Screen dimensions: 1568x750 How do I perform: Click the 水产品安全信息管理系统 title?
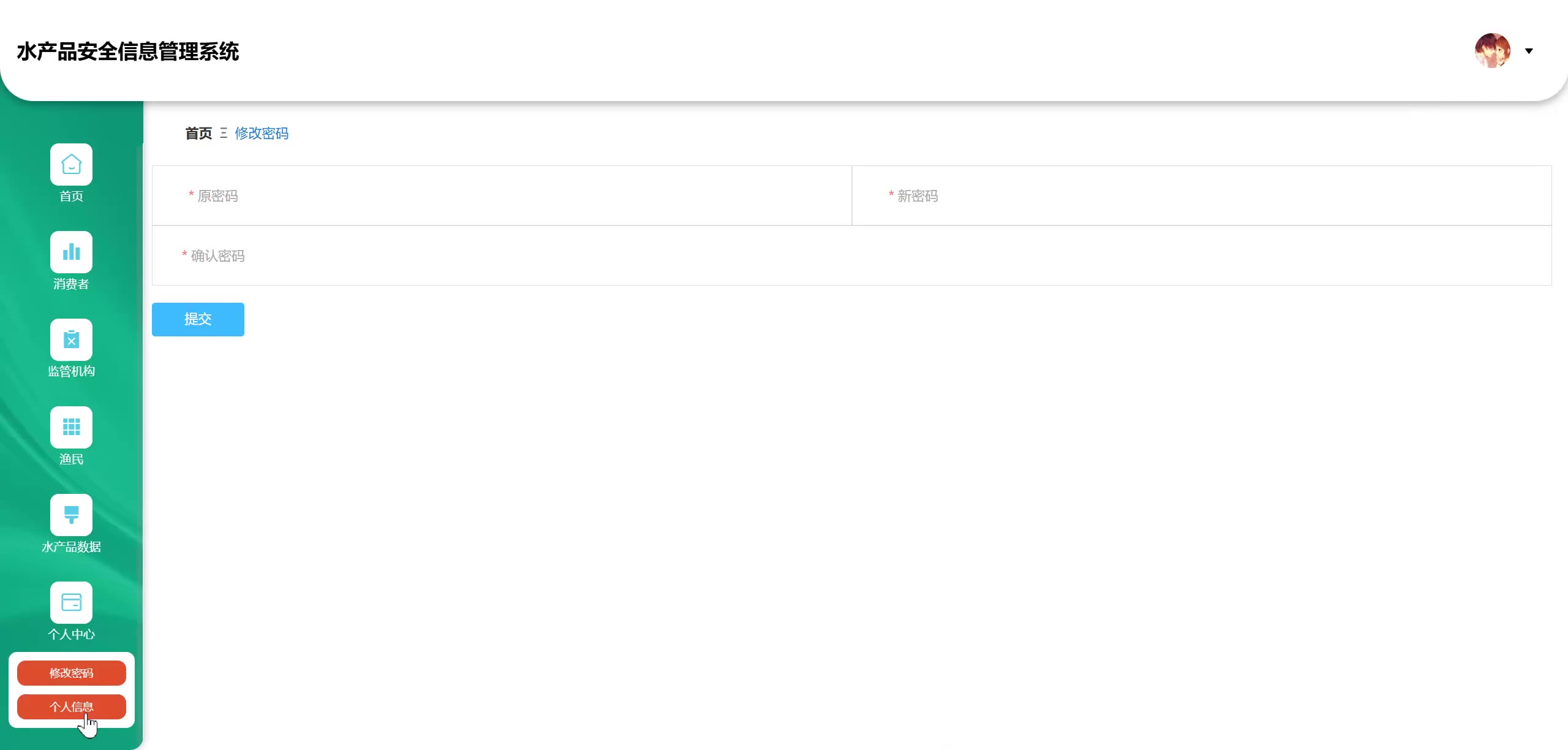tap(127, 51)
